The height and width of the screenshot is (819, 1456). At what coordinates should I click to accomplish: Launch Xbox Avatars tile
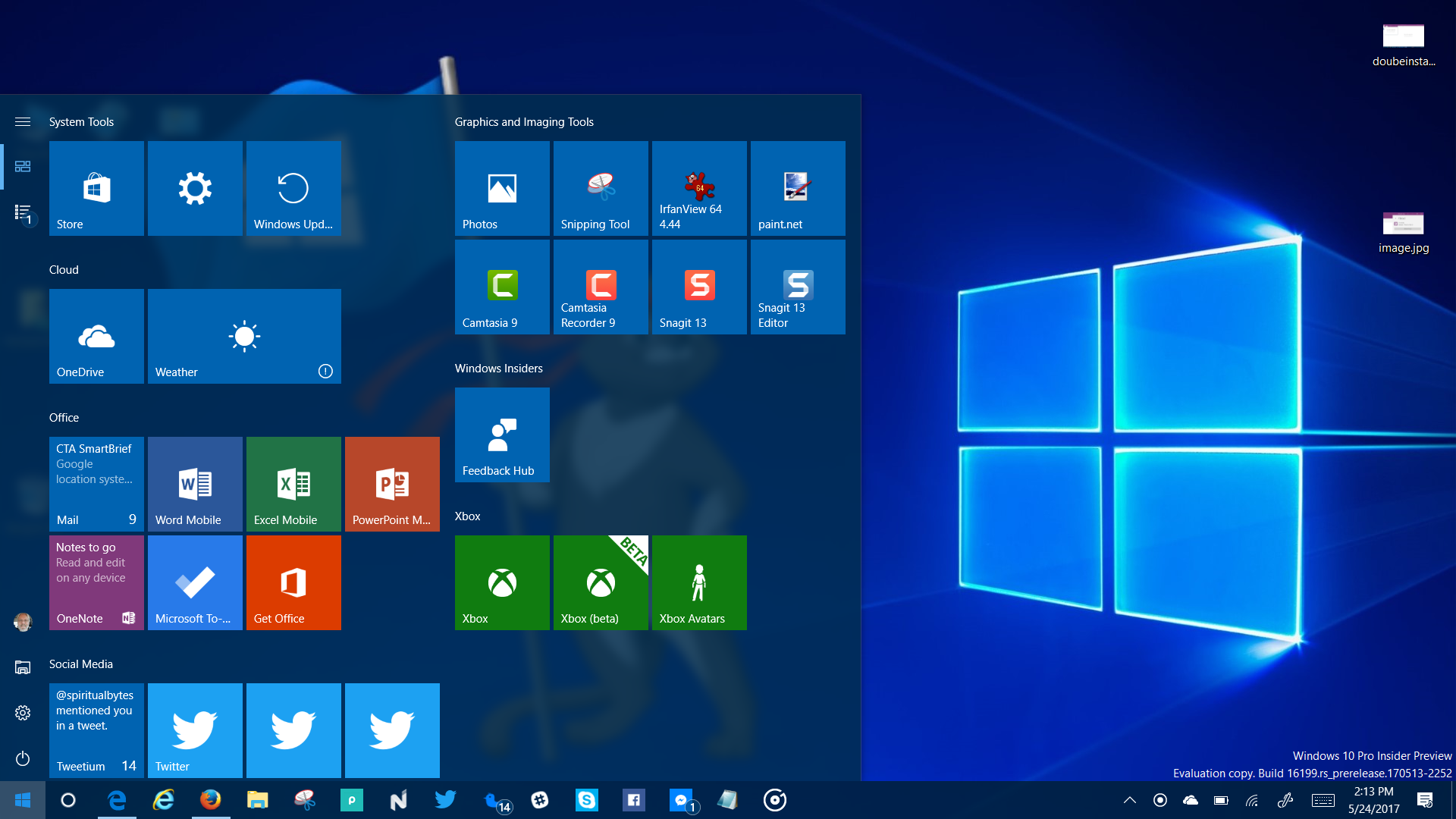point(699,582)
